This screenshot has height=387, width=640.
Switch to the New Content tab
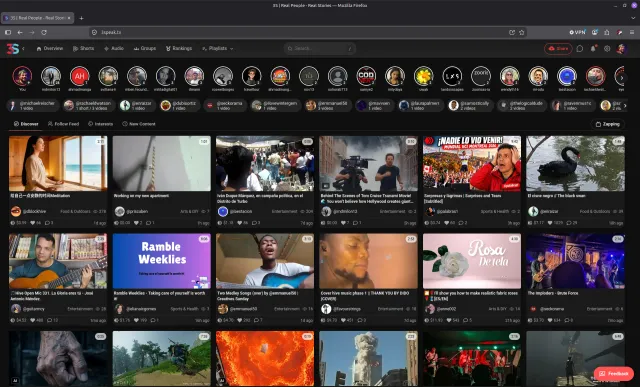pyautogui.click(x=139, y=124)
